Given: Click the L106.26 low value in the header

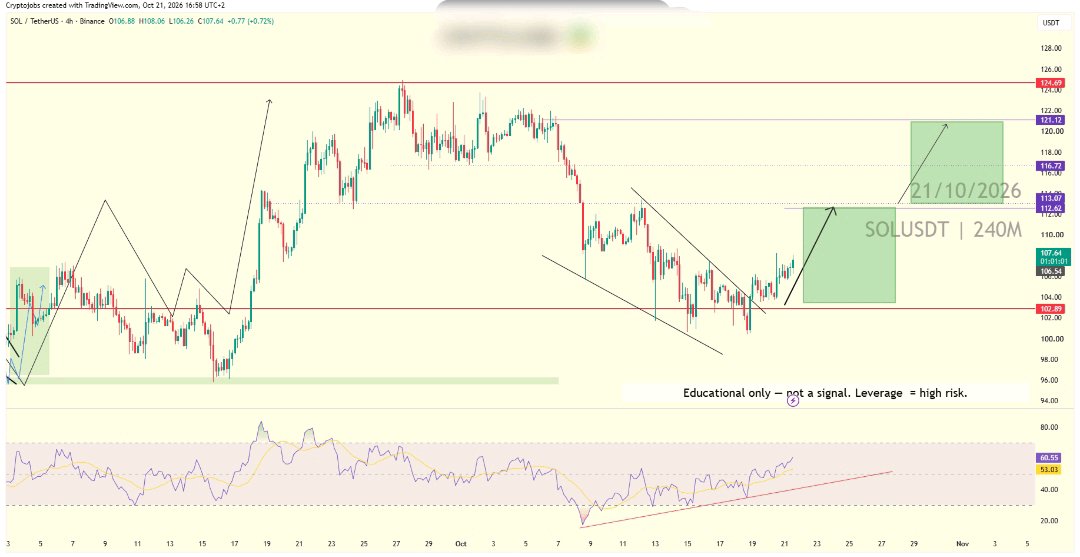Looking at the screenshot, I should coord(181,21).
